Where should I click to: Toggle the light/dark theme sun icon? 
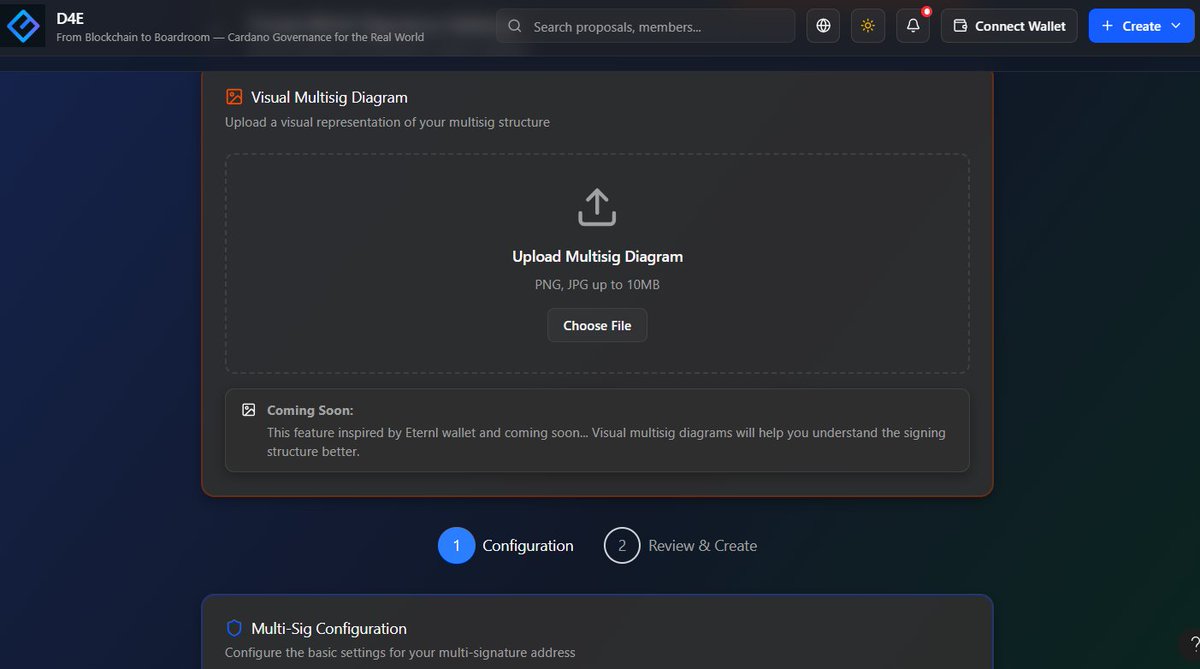click(x=867, y=25)
